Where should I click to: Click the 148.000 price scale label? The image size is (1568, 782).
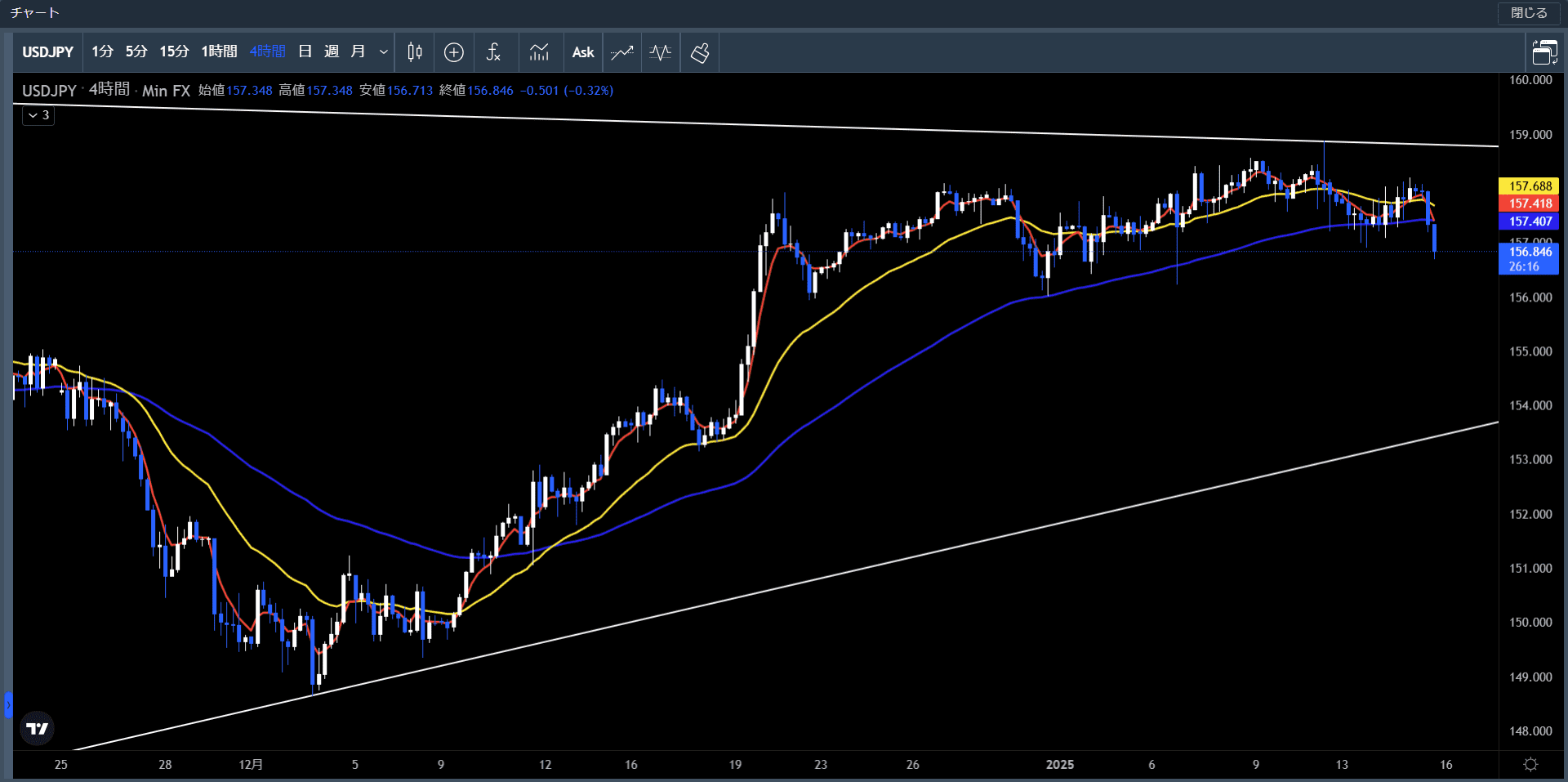pyautogui.click(x=1530, y=731)
